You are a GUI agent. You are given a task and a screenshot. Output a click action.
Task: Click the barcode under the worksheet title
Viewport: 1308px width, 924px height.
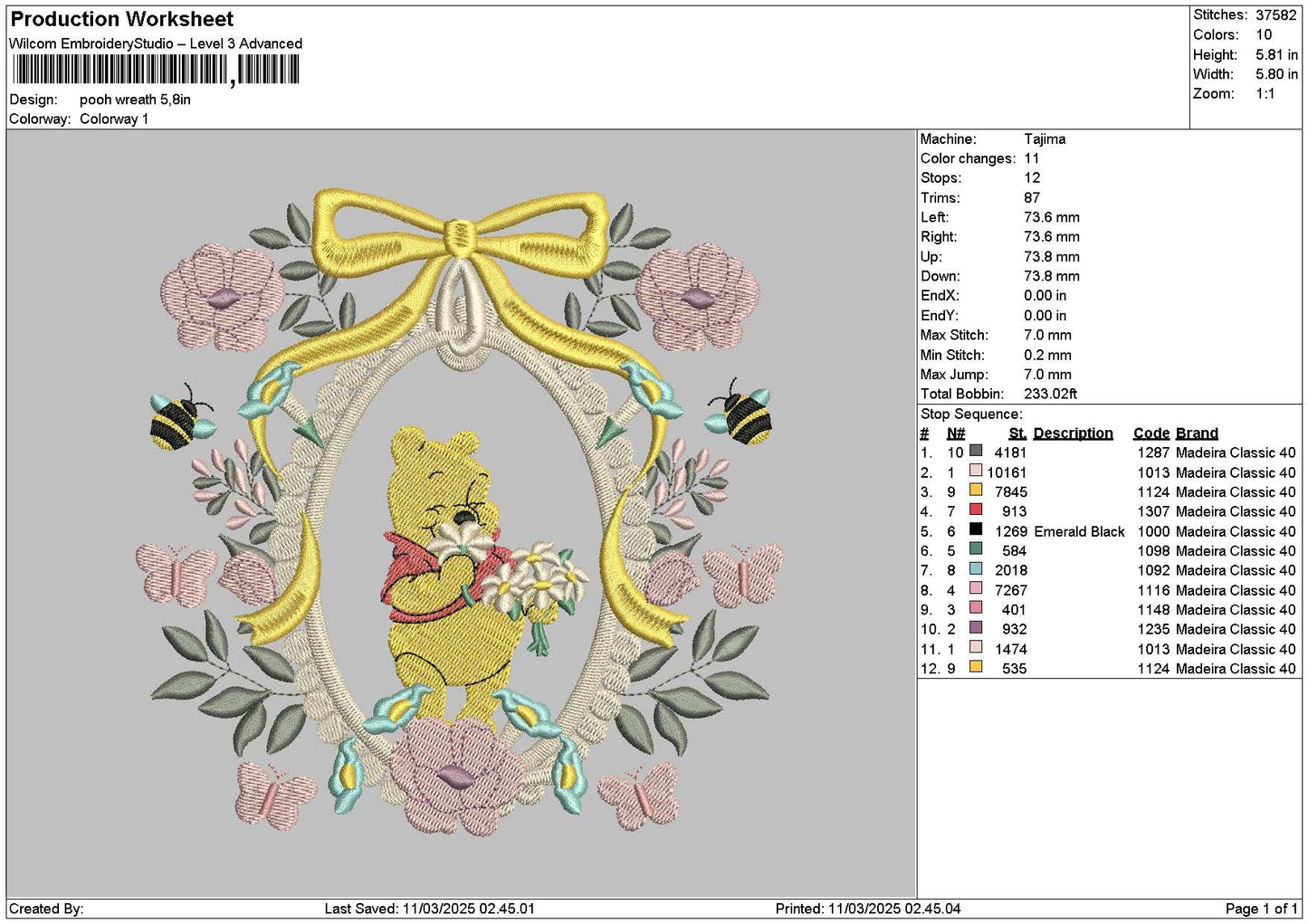click(156, 71)
